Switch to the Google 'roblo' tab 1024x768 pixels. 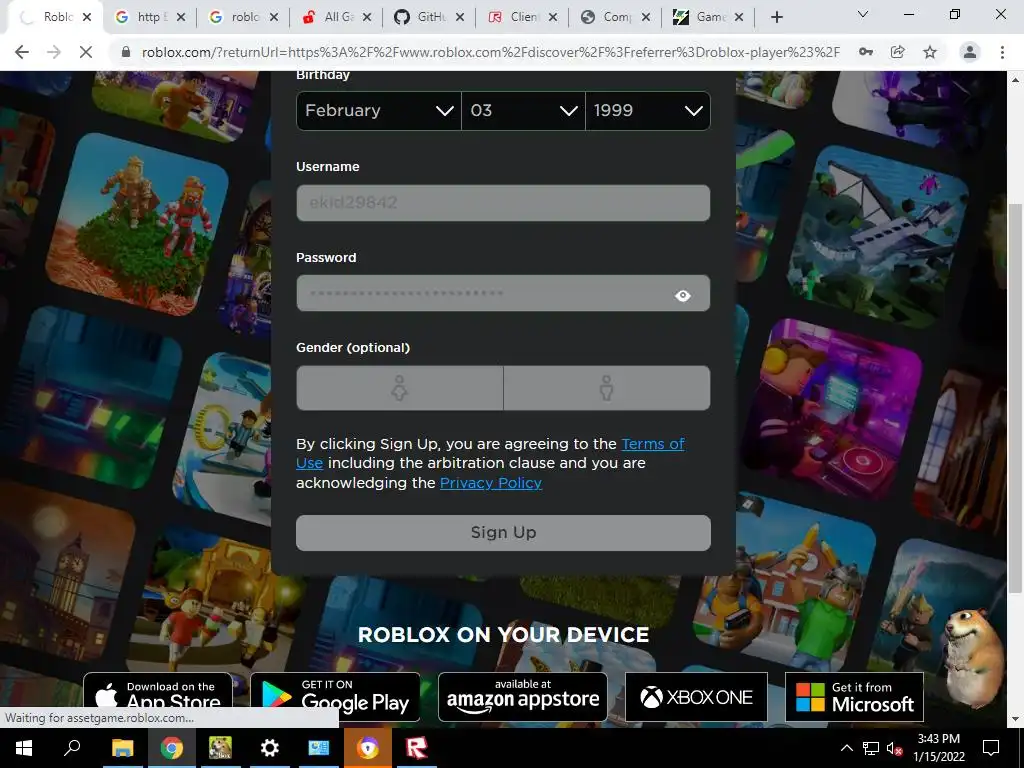coord(243,17)
